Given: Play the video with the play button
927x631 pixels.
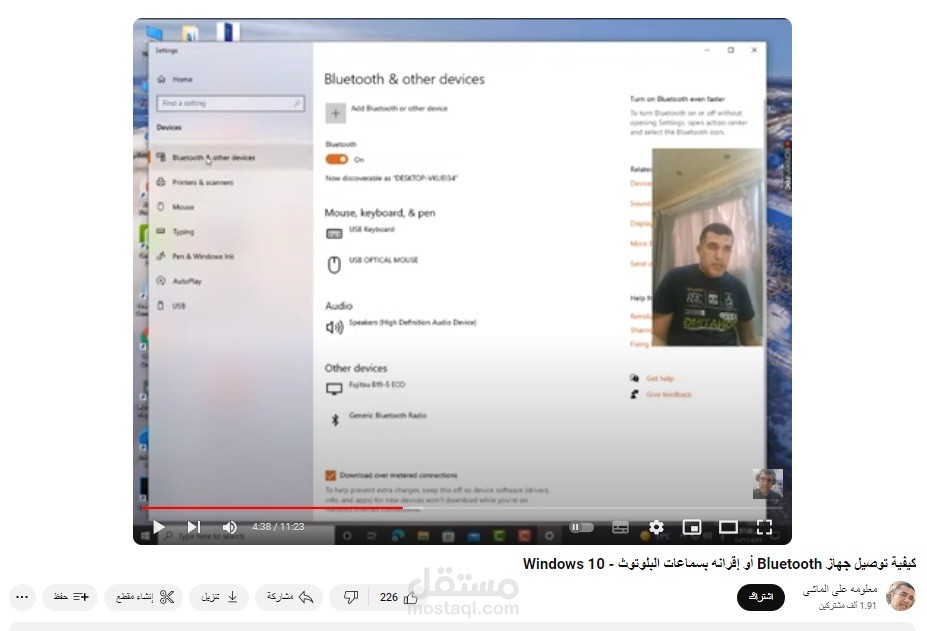Looking at the screenshot, I should coord(158,527).
